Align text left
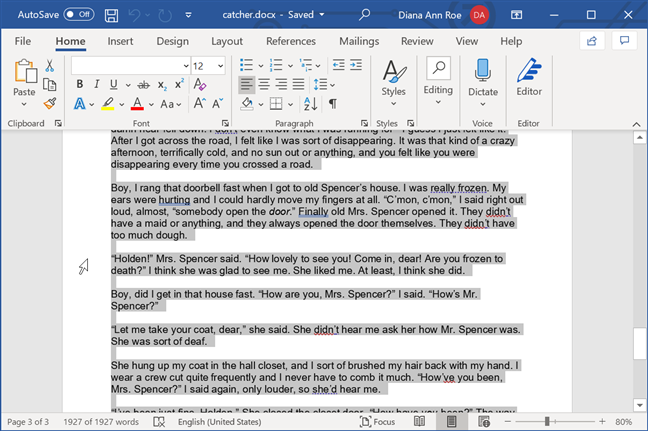This screenshot has height=431, width=648. coord(246,85)
